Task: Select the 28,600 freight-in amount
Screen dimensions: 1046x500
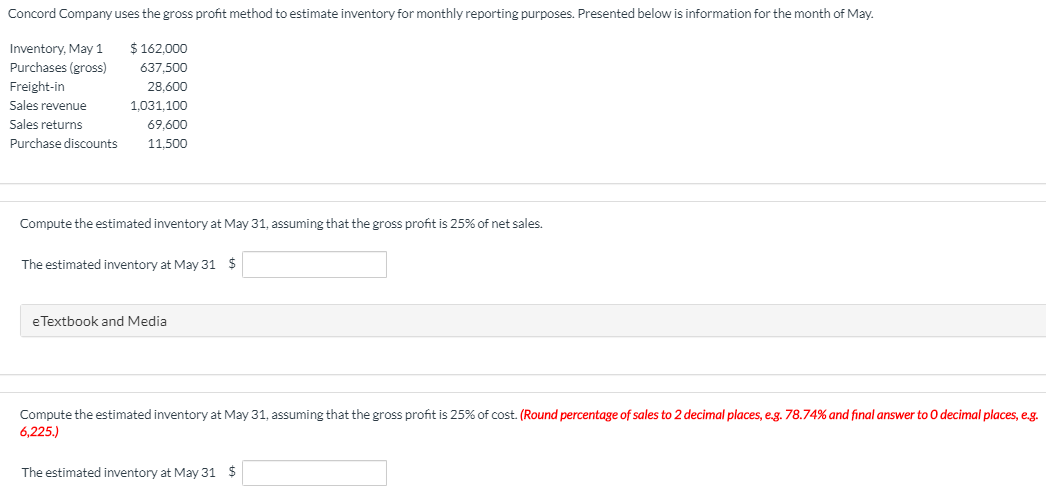Action: point(167,87)
